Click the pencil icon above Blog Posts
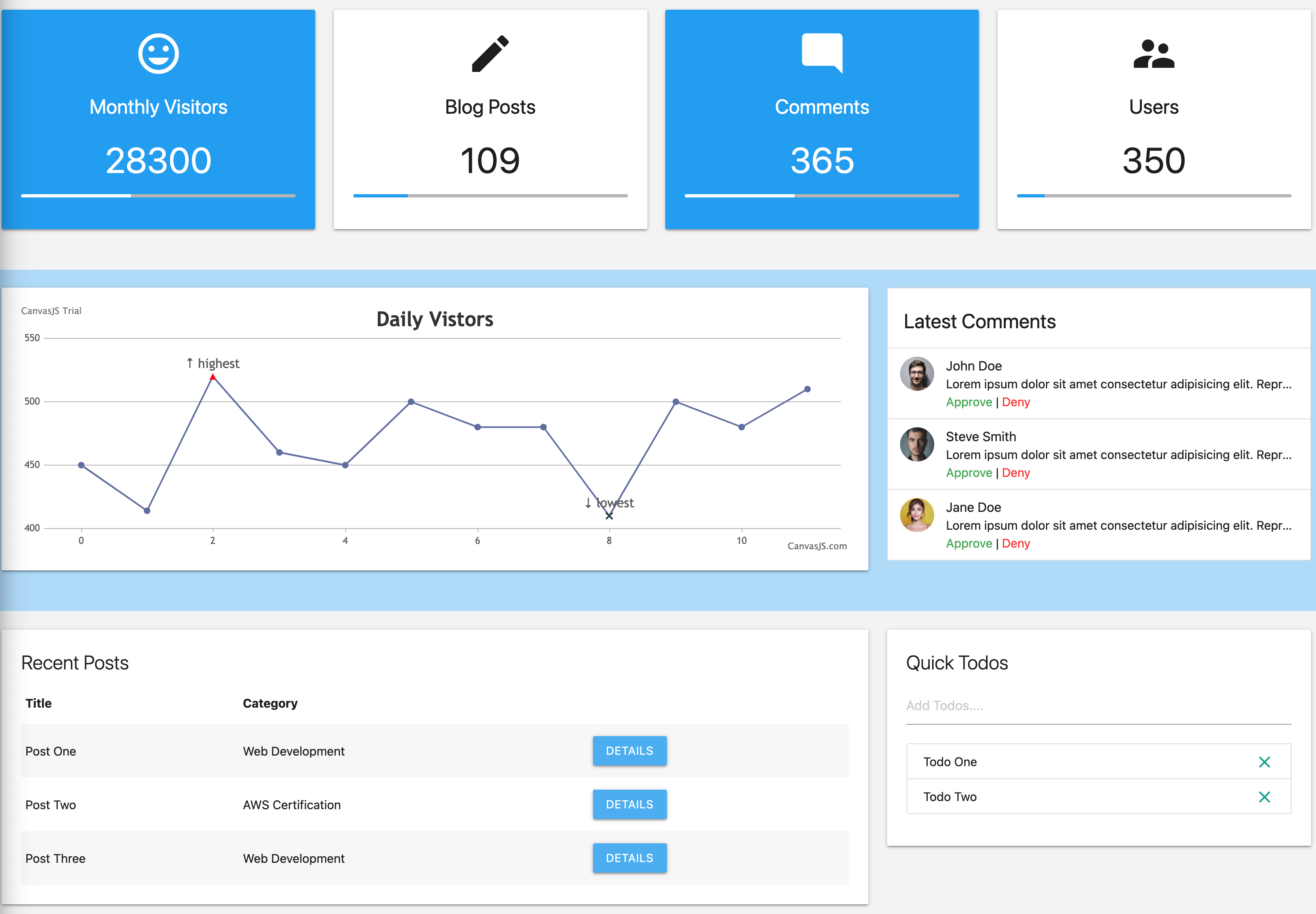The height and width of the screenshot is (914, 1316). [489, 54]
